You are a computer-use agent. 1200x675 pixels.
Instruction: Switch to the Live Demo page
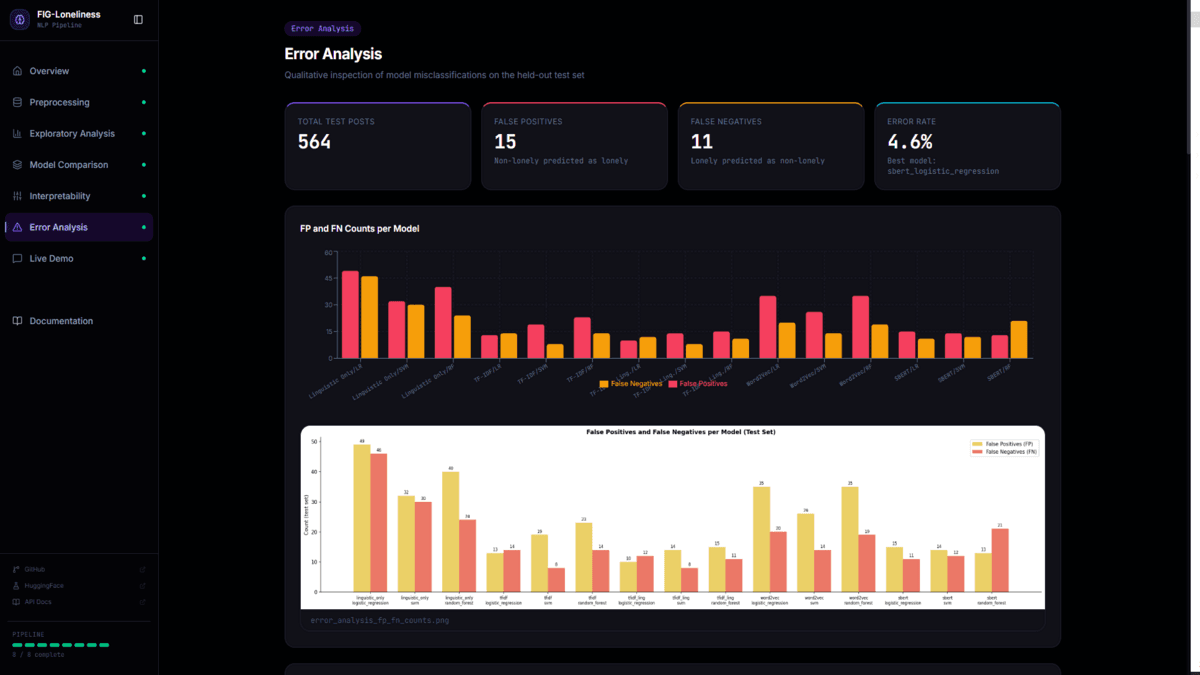79,258
